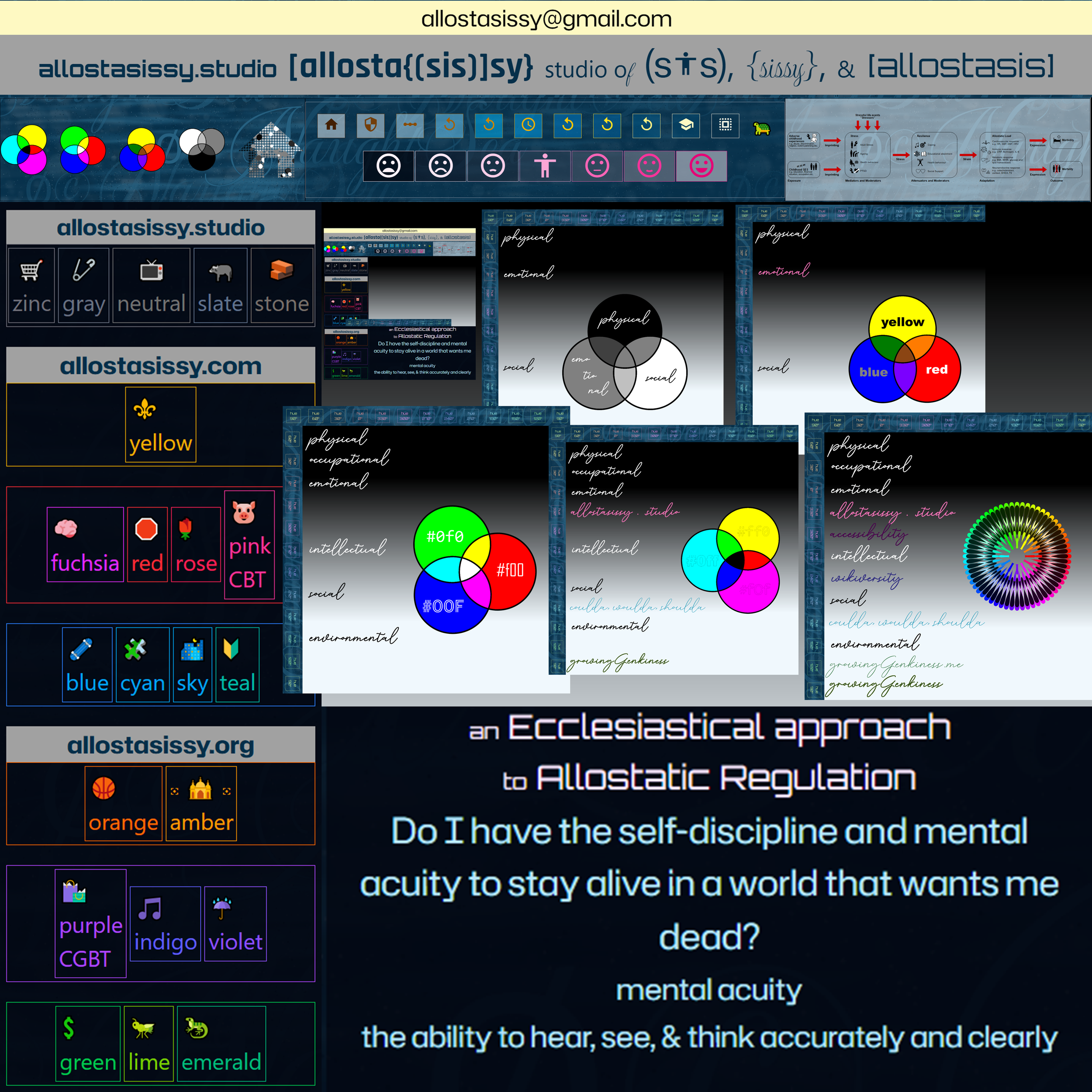Select the neutral pink face icon
1092x1092 pixels.
point(597,166)
